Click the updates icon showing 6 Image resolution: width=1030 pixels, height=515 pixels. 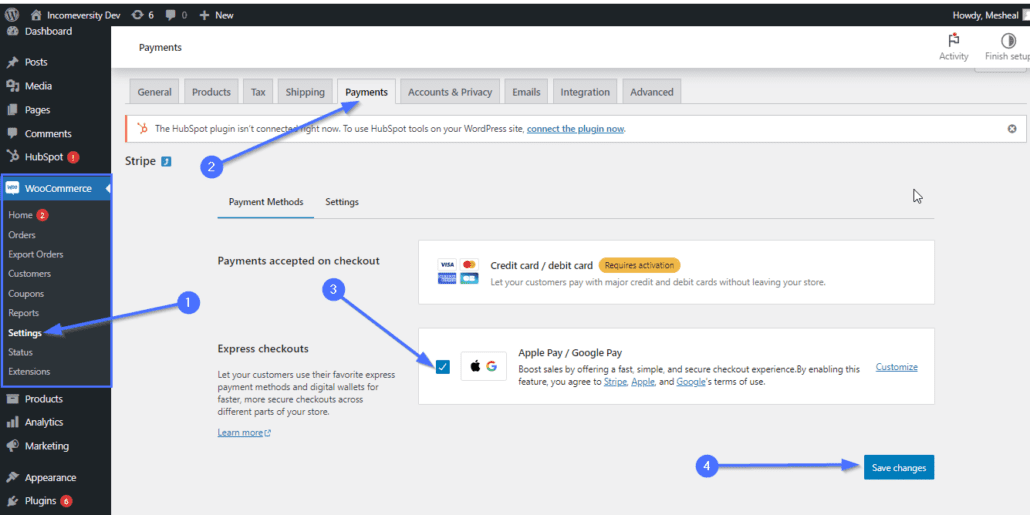(x=137, y=14)
